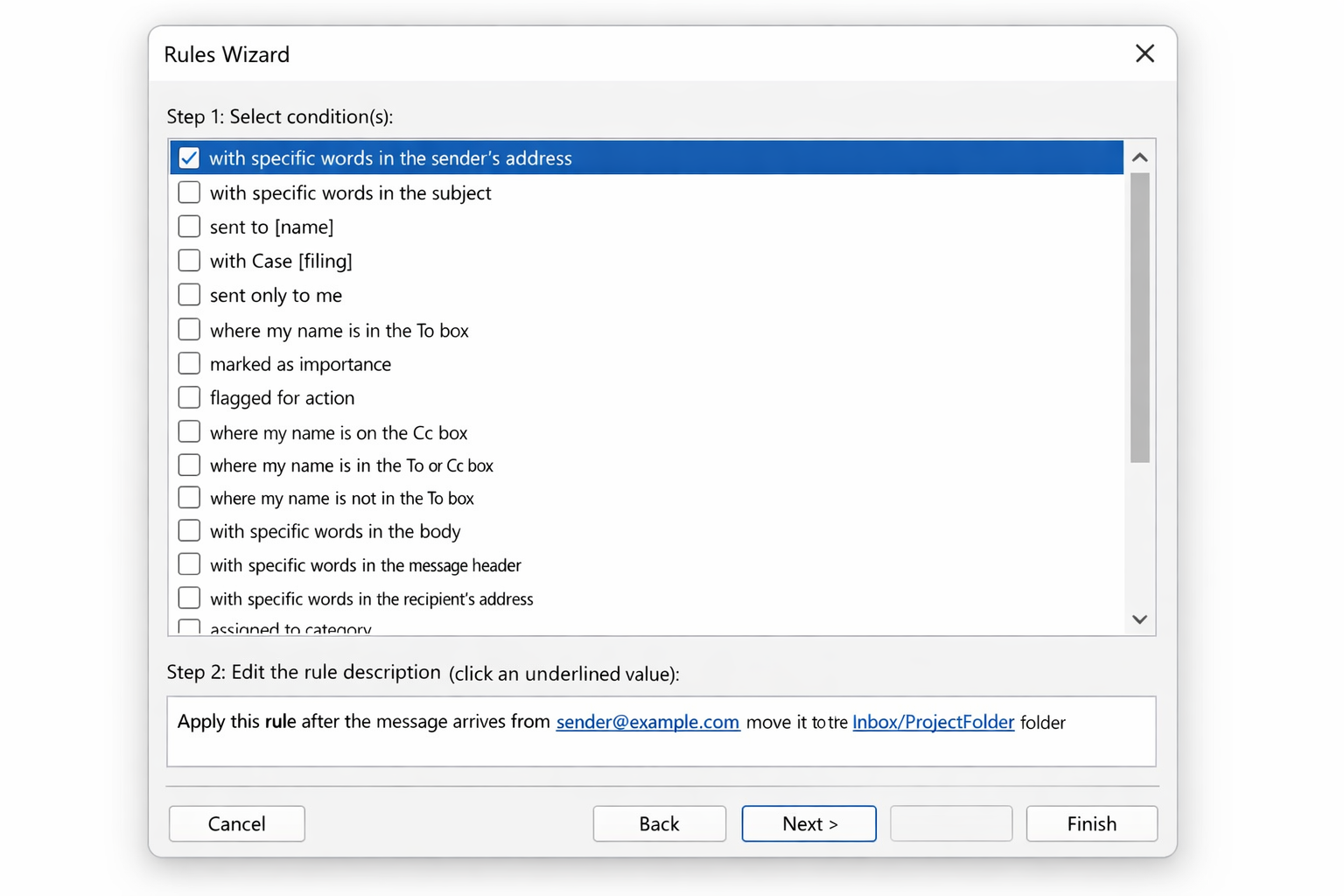Enable "with specific words in the recipient's address"
The height and width of the screenshot is (896, 1344).
[x=188, y=598]
